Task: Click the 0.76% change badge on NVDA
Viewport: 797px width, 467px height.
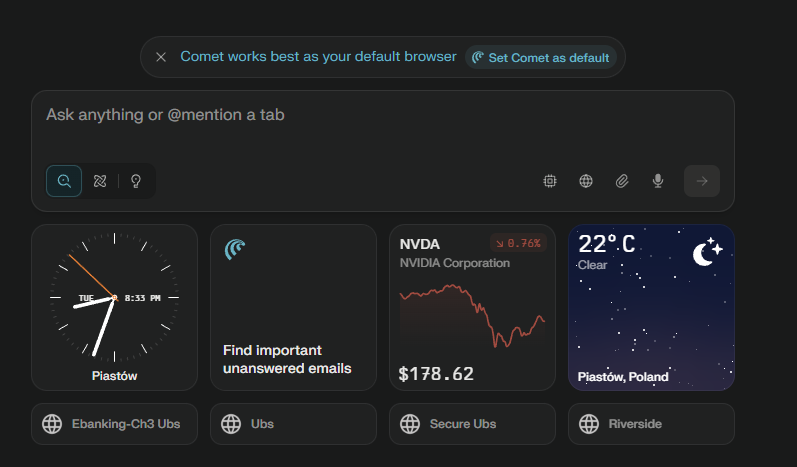Action: 518,243
